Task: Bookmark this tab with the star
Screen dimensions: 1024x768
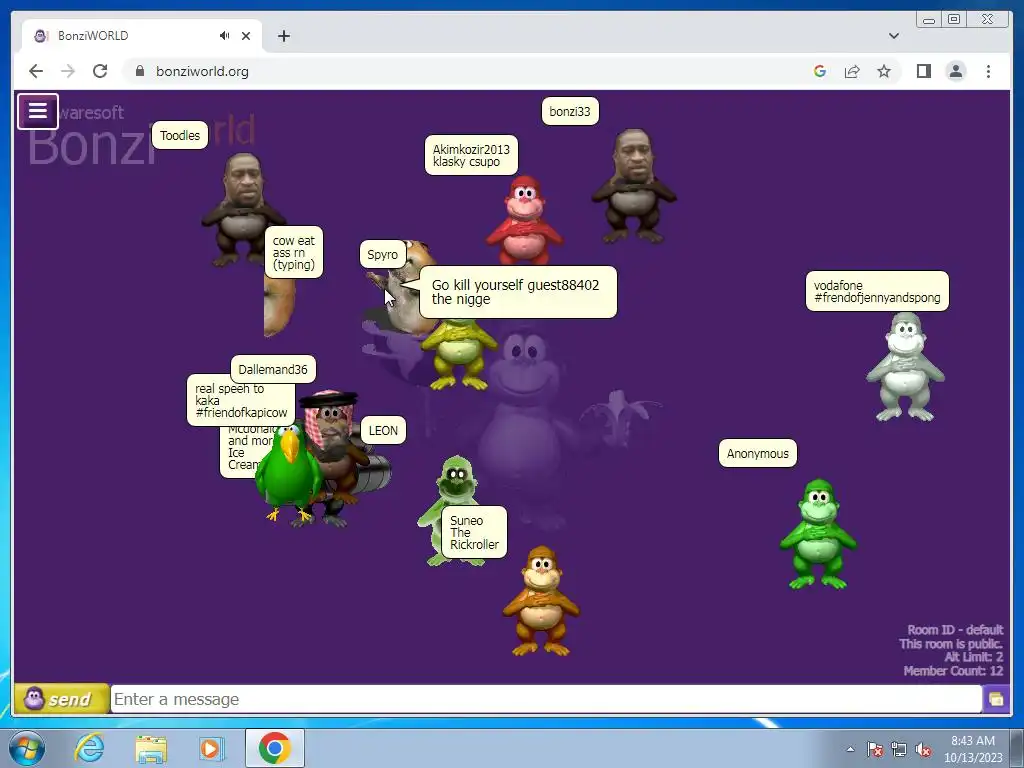Action: pos(884,71)
